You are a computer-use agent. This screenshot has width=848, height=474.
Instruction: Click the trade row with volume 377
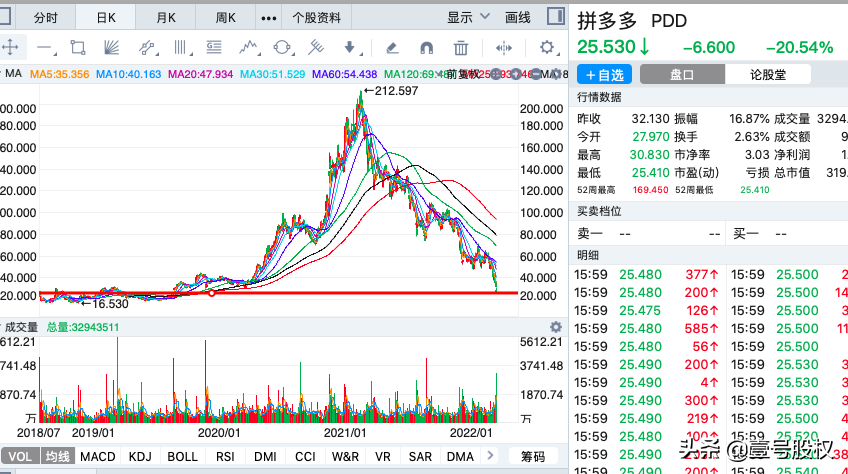pos(647,275)
